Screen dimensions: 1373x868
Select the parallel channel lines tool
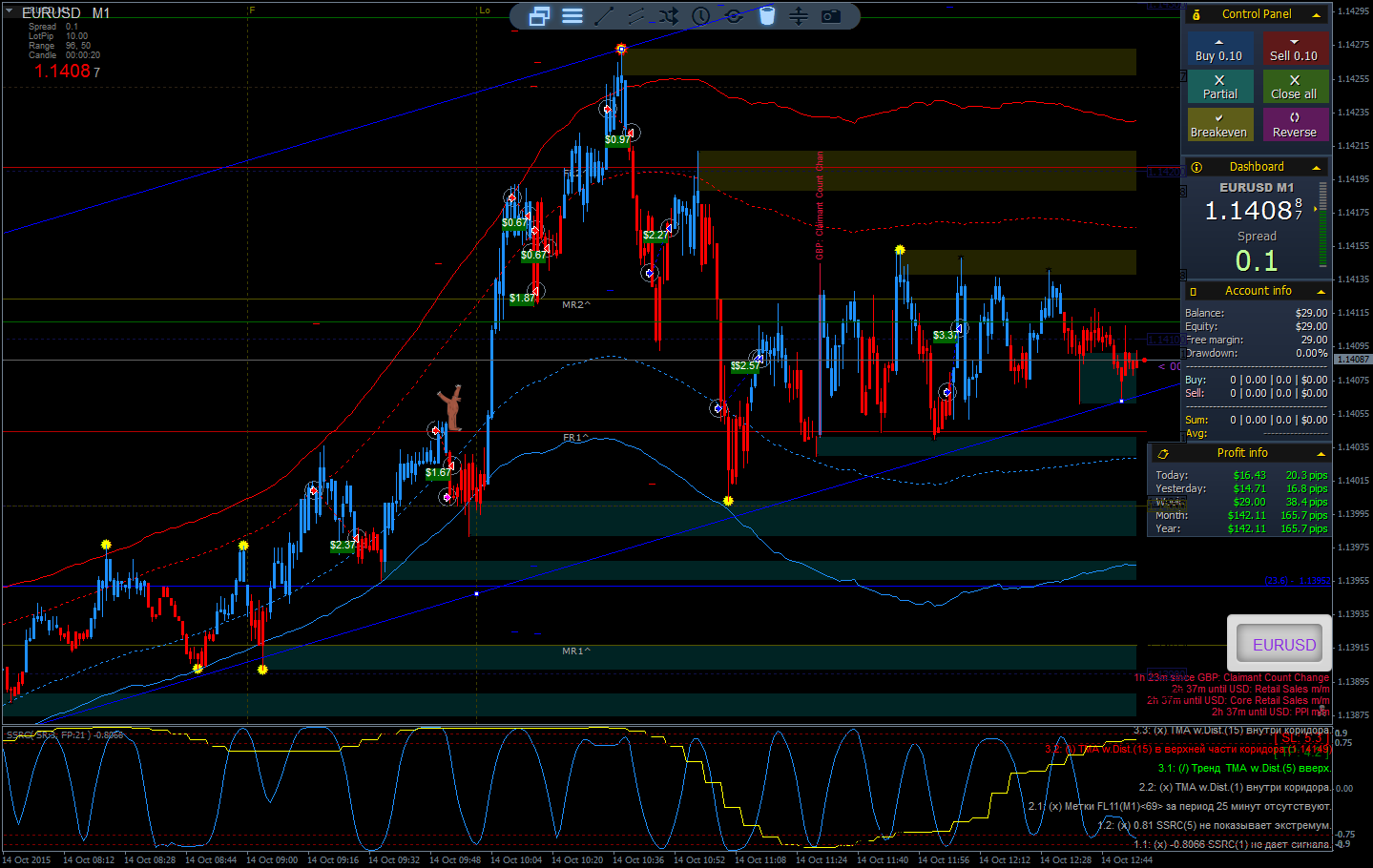coord(636,16)
